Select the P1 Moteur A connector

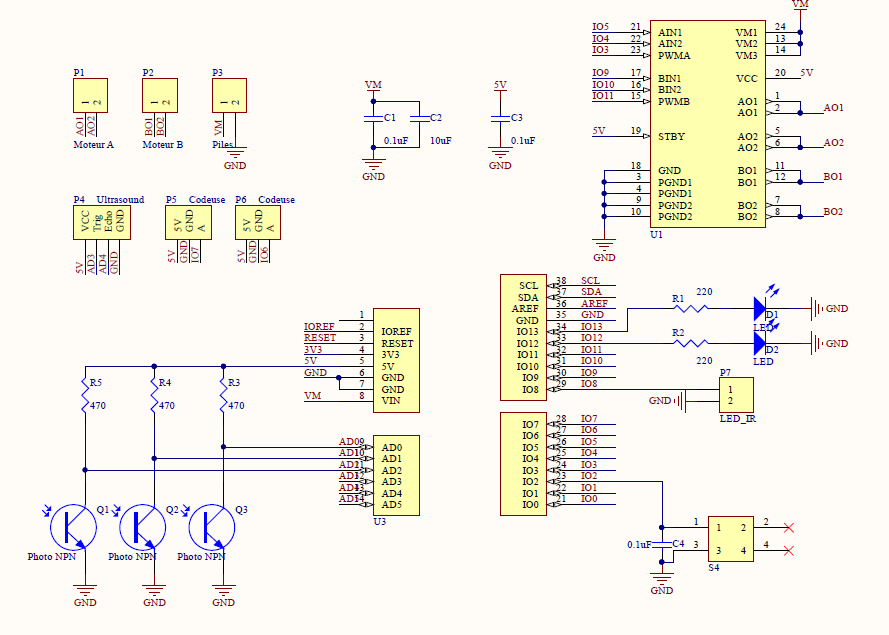click(x=90, y=96)
